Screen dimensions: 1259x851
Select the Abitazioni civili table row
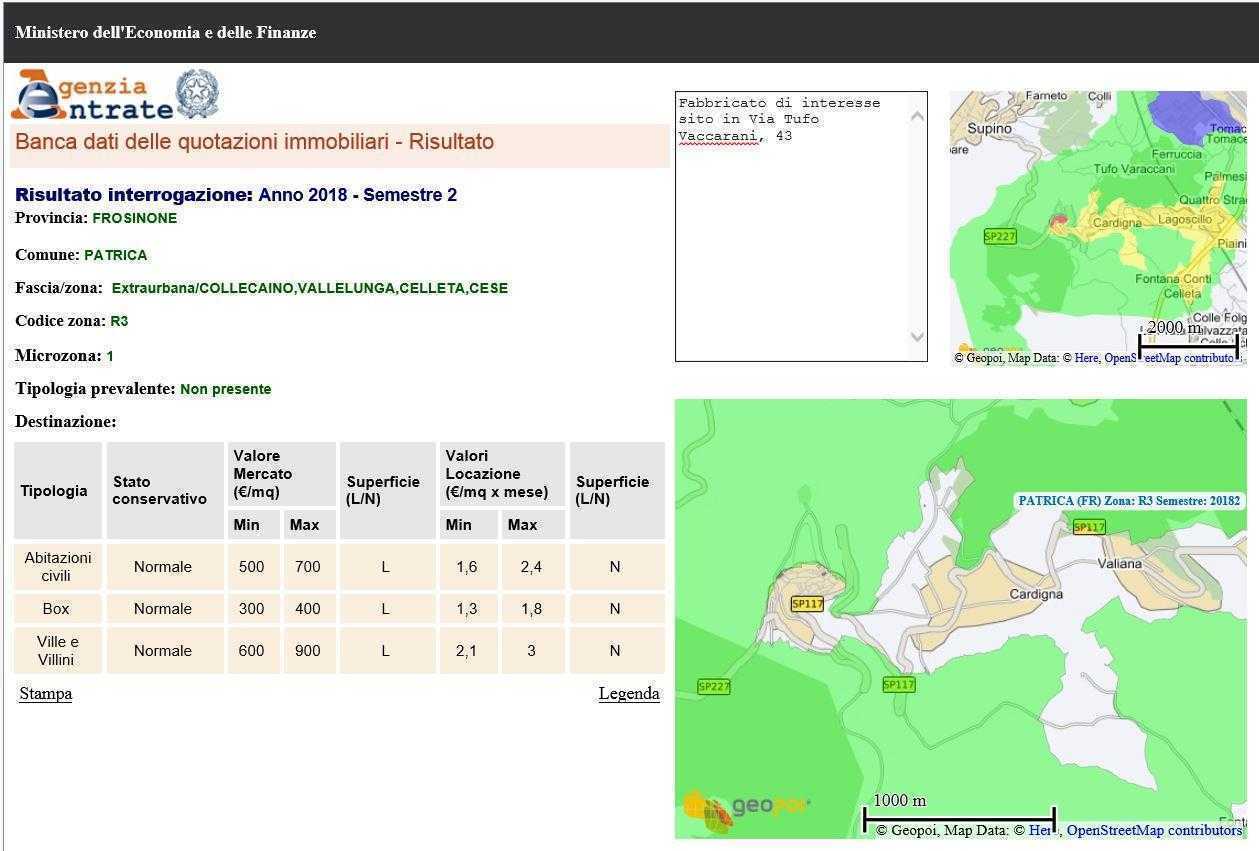pos(57,567)
